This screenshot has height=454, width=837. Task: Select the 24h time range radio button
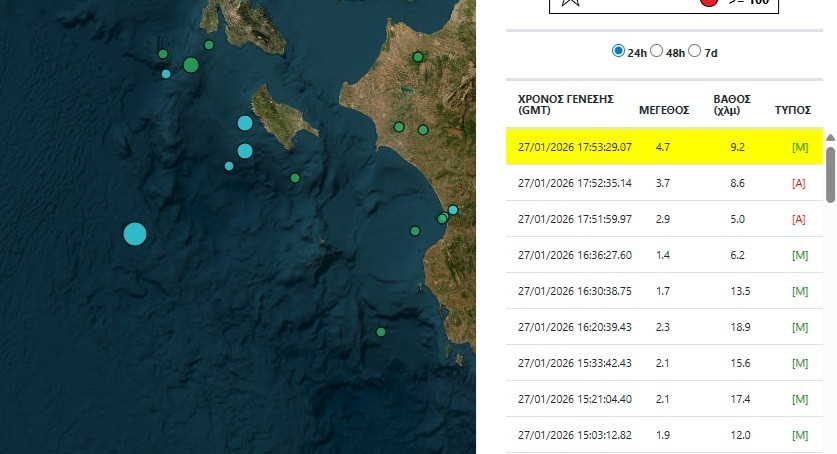(618, 51)
